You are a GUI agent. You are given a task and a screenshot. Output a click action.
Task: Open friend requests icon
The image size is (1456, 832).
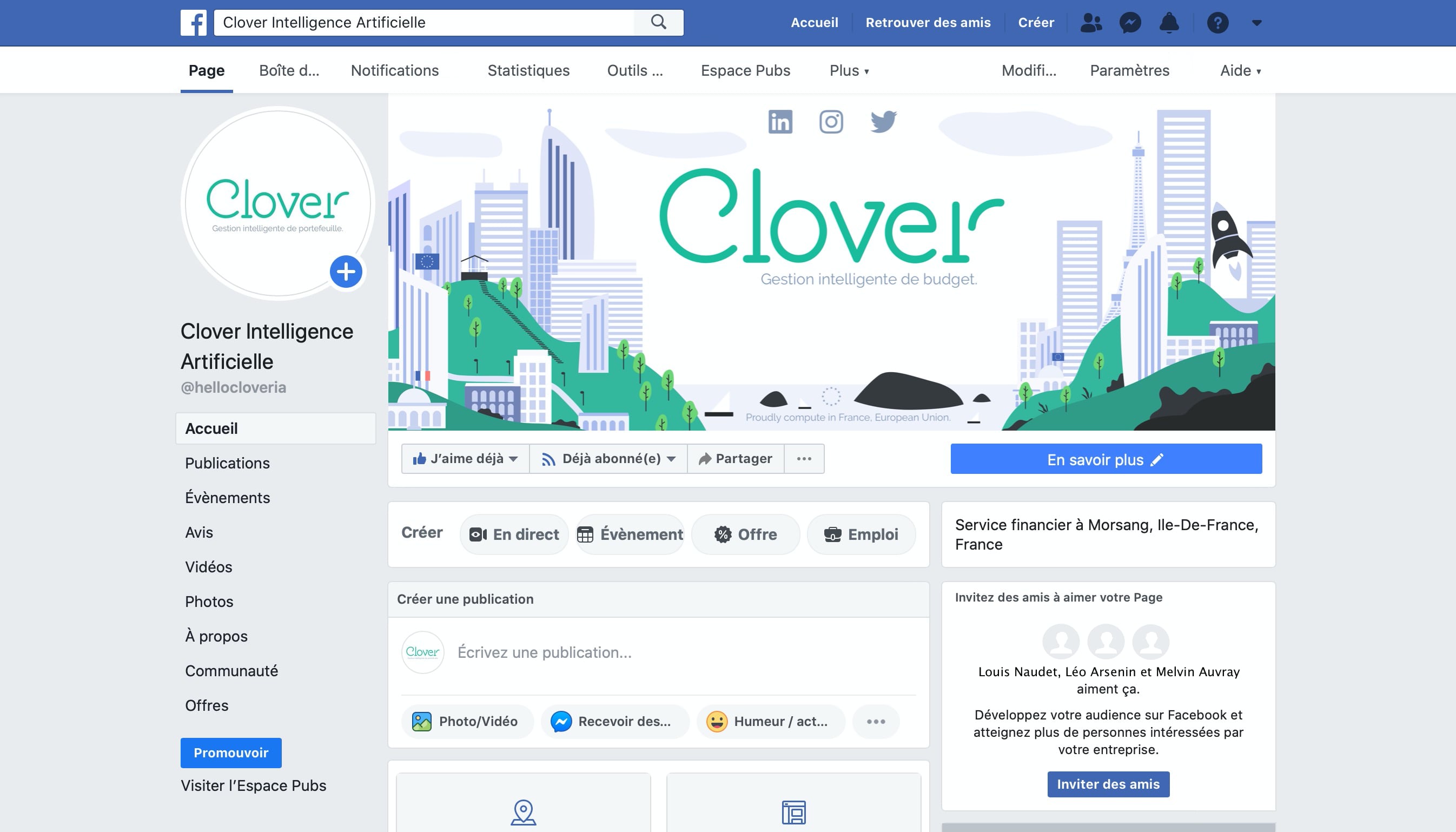coord(1090,23)
